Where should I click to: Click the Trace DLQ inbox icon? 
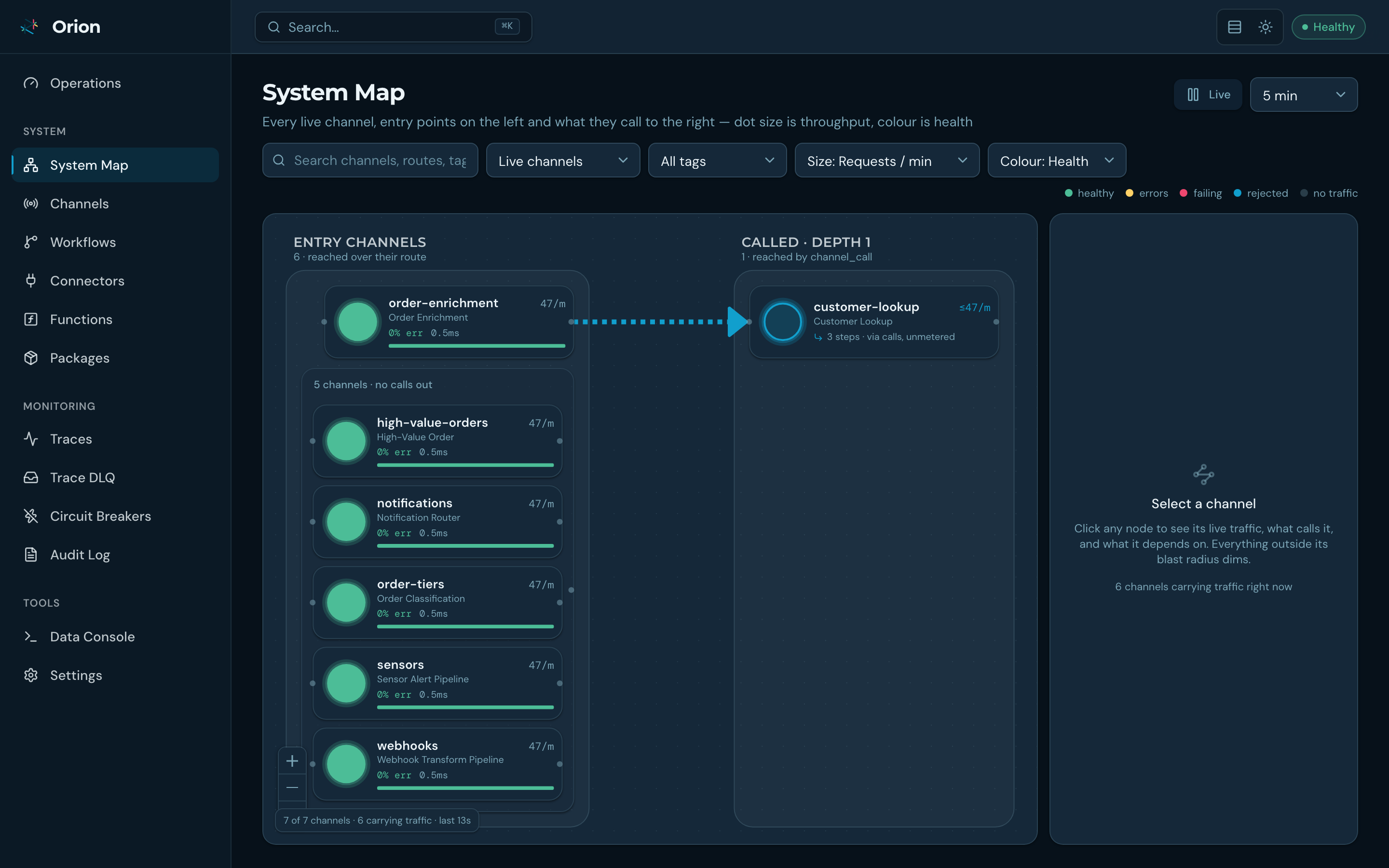tap(31, 477)
